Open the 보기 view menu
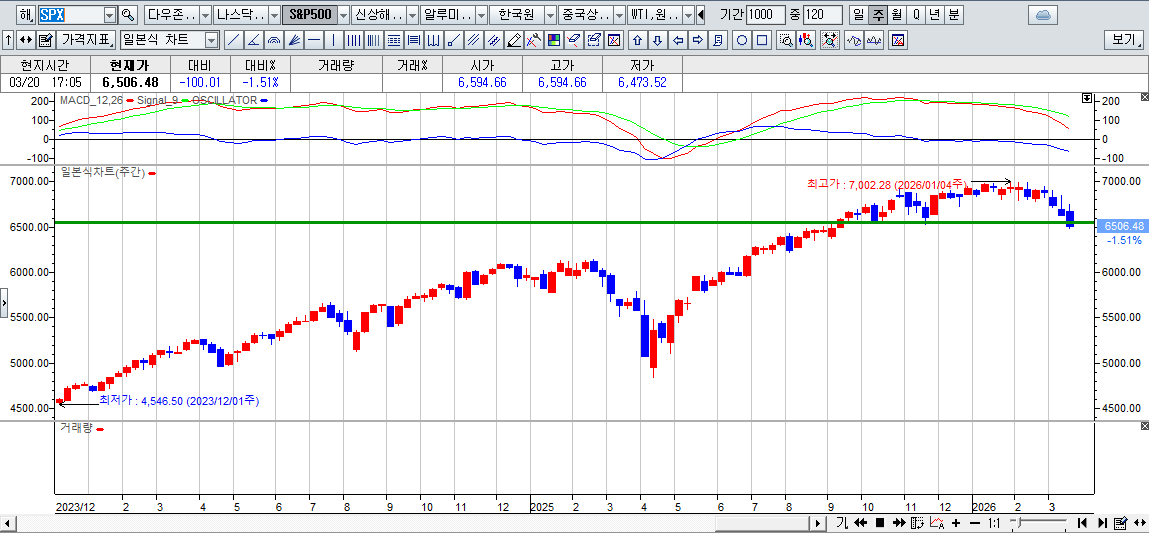Image resolution: width=1149 pixels, height=533 pixels. [x=1123, y=40]
